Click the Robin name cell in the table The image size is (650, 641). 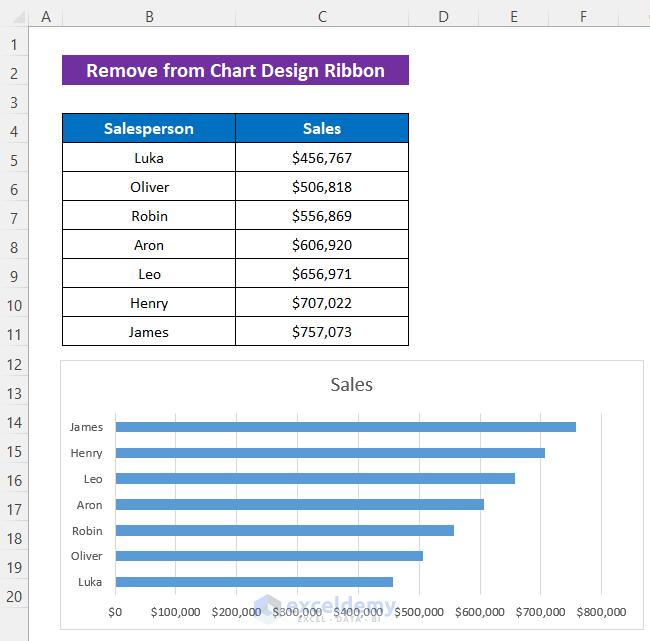tap(149, 216)
